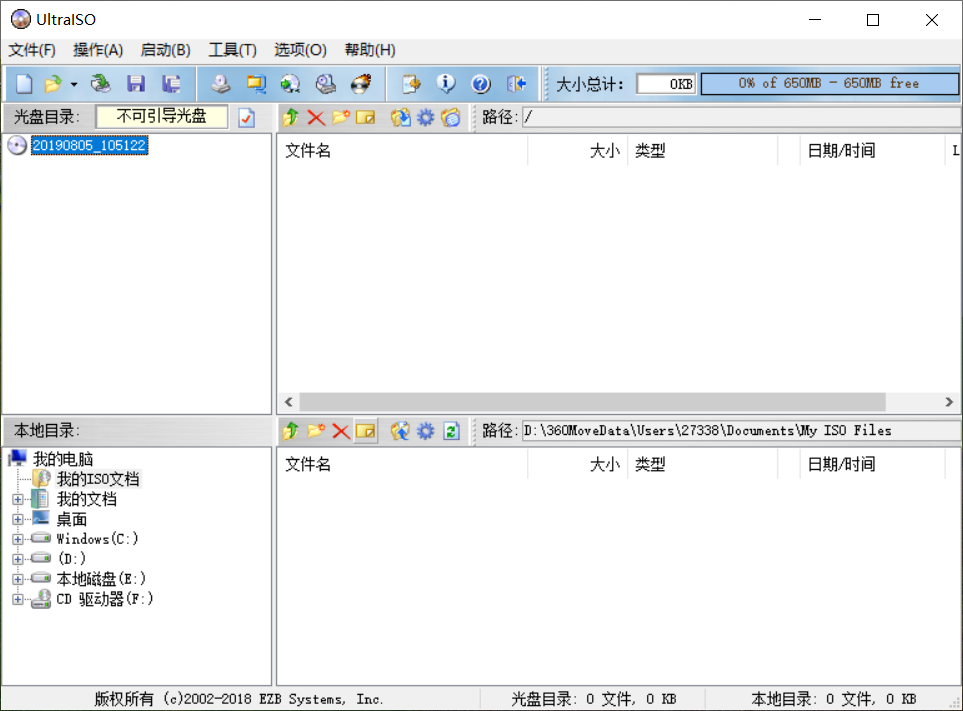Select the 20190805_105122 disc root node

pos(90,146)
